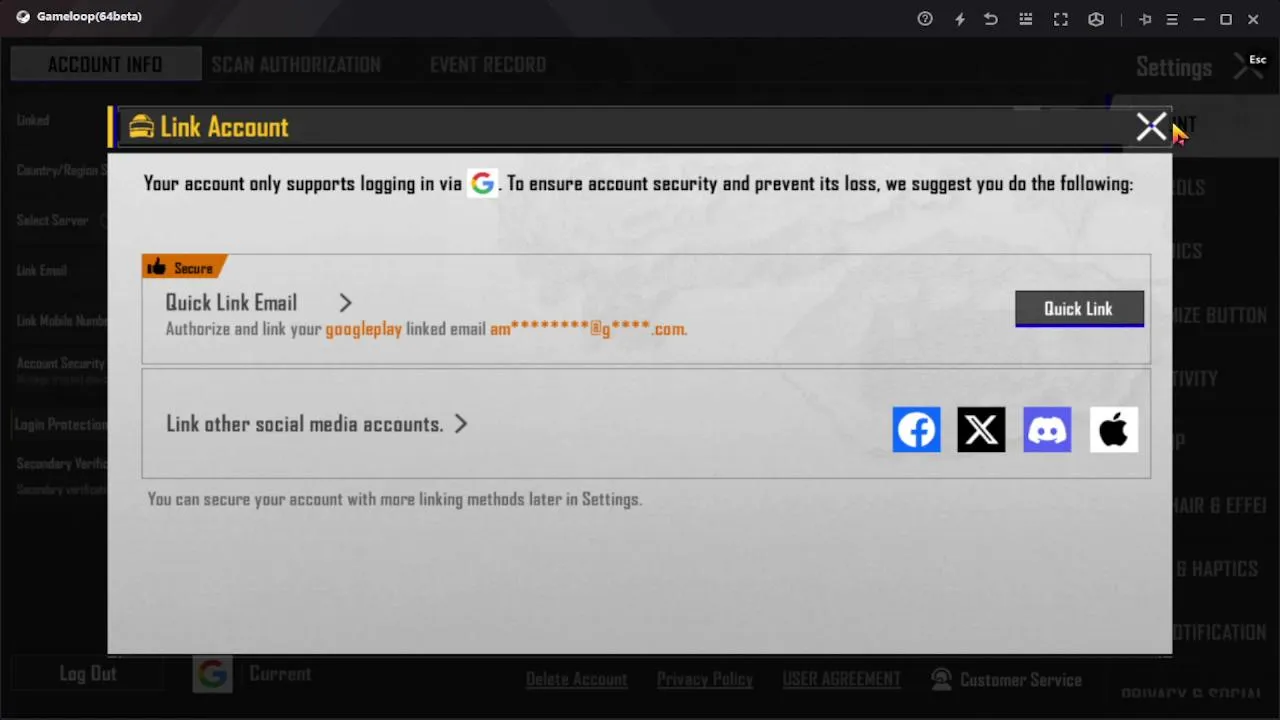Open the Gameloop hamburger menu

[1172, 19]
